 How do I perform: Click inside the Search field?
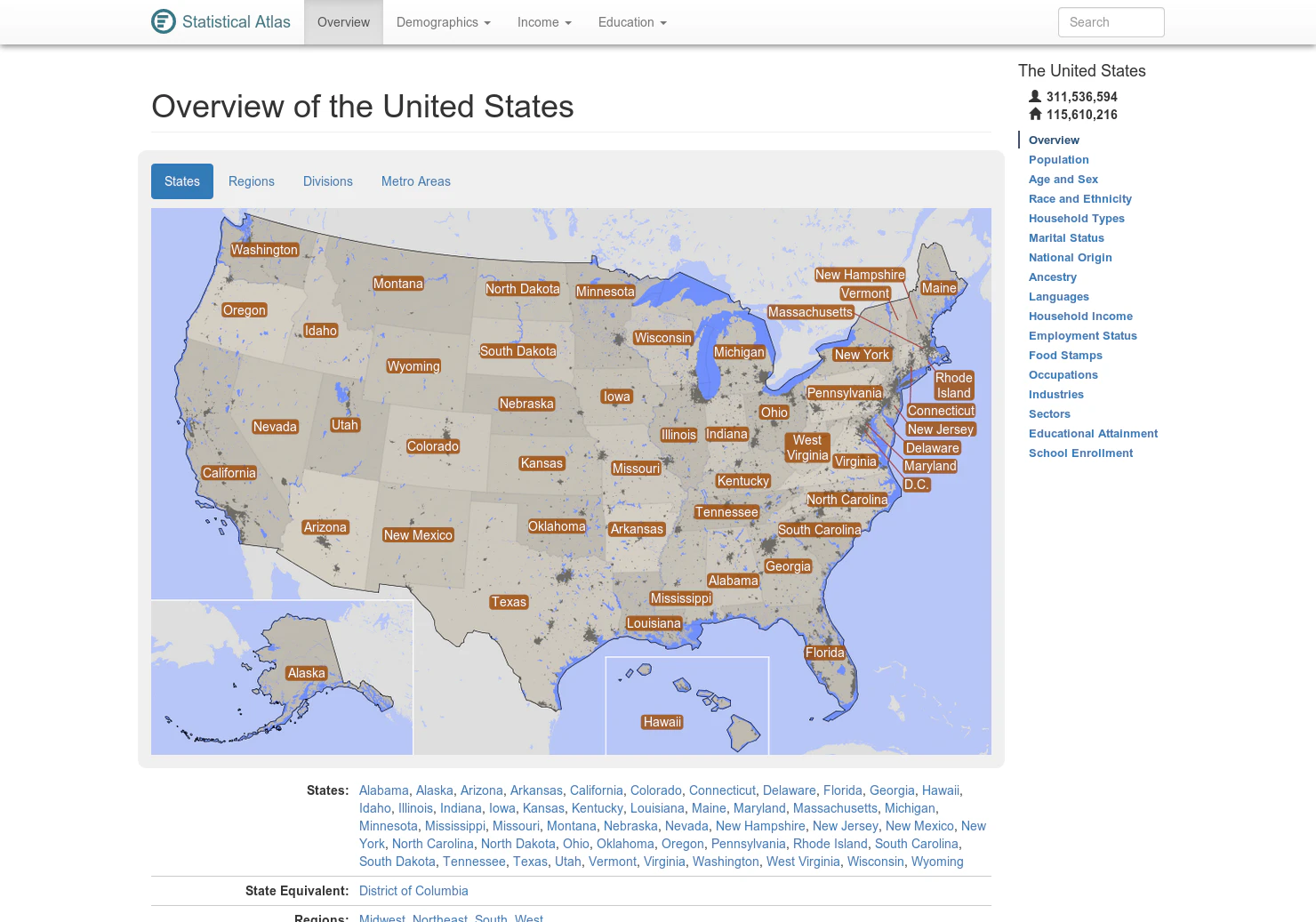click(x=1111, y=22)
